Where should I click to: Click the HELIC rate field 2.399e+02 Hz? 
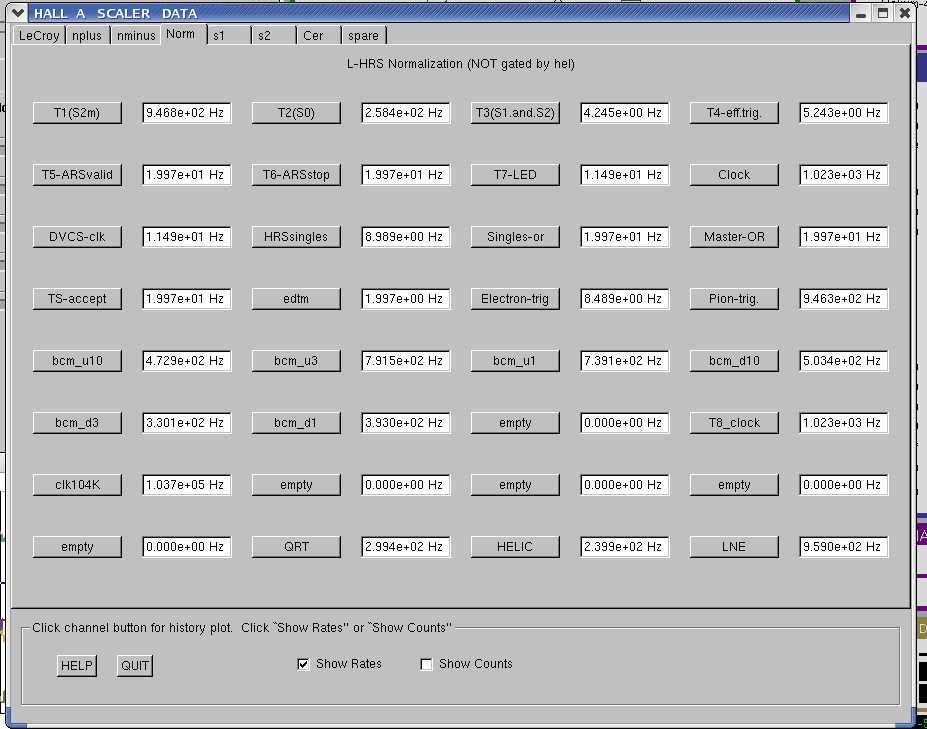pyautogui.click(x=625, y=547)
